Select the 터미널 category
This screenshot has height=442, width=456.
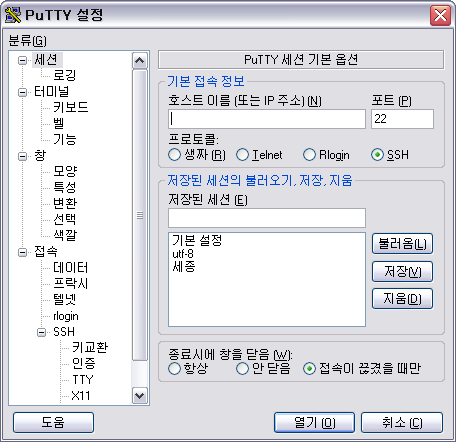(52, 92)
